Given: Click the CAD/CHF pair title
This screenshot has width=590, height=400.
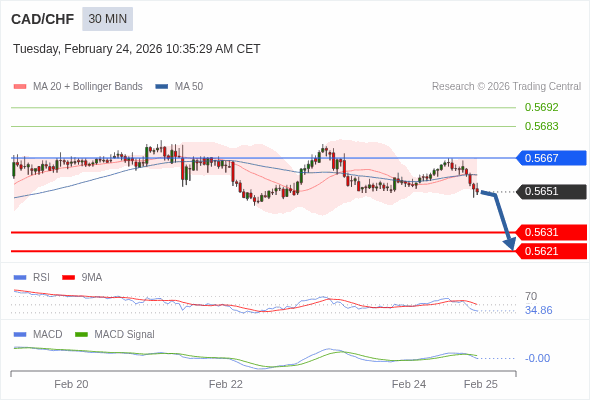Looking at the screenshot, I should [43, 19].
